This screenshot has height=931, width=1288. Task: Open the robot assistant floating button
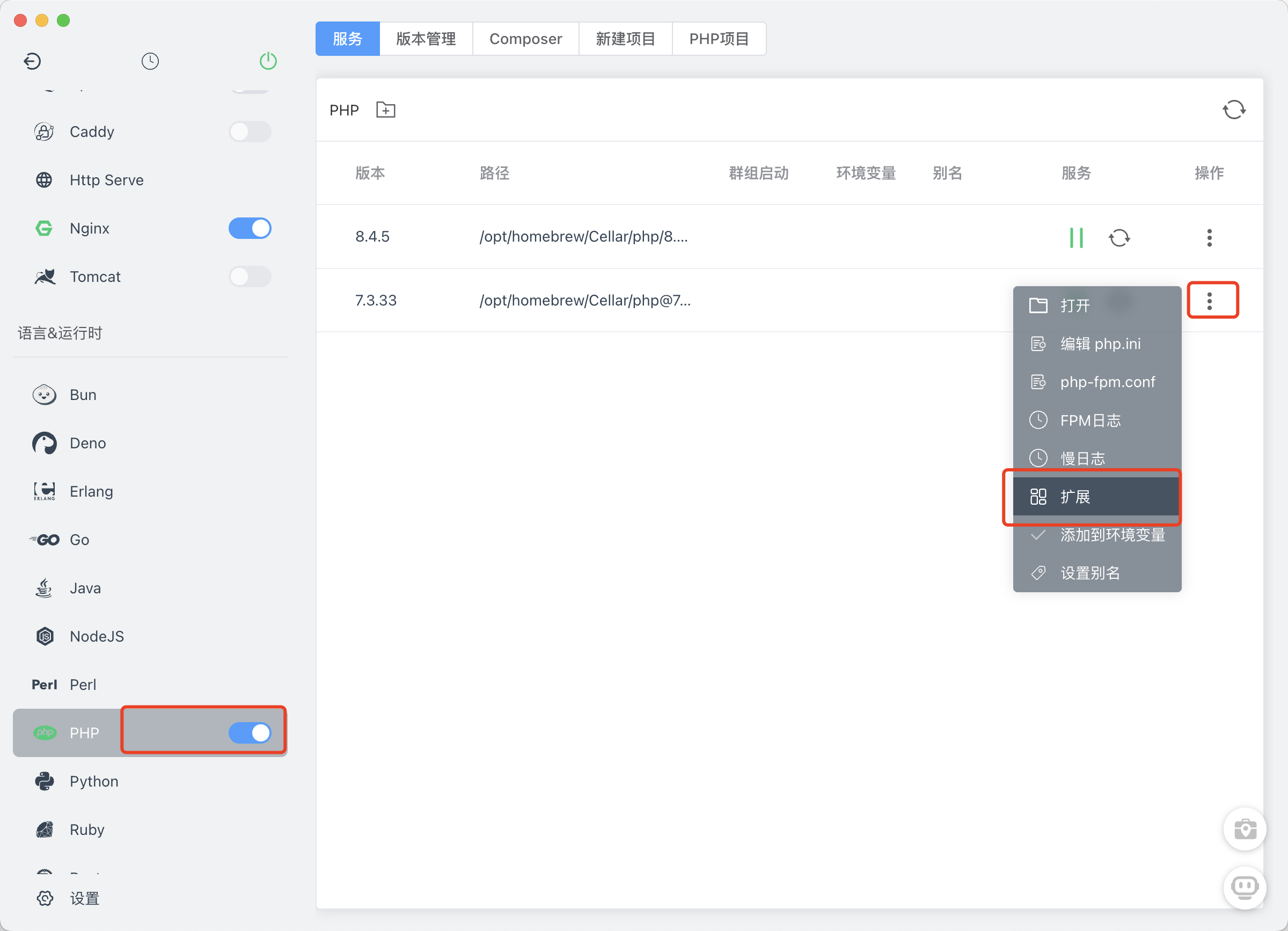coord(1245,888)
